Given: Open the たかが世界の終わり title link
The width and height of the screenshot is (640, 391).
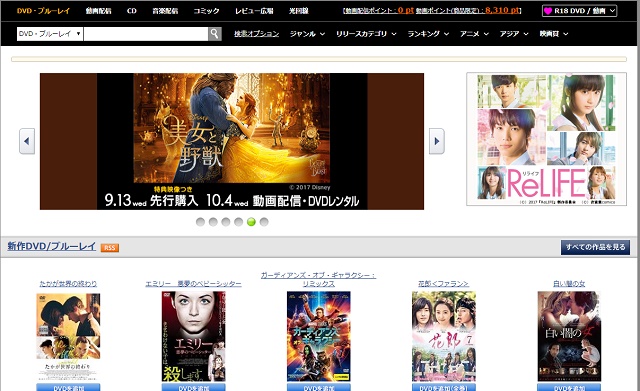Looking at the screenshot, I should [x=68, y=283].
